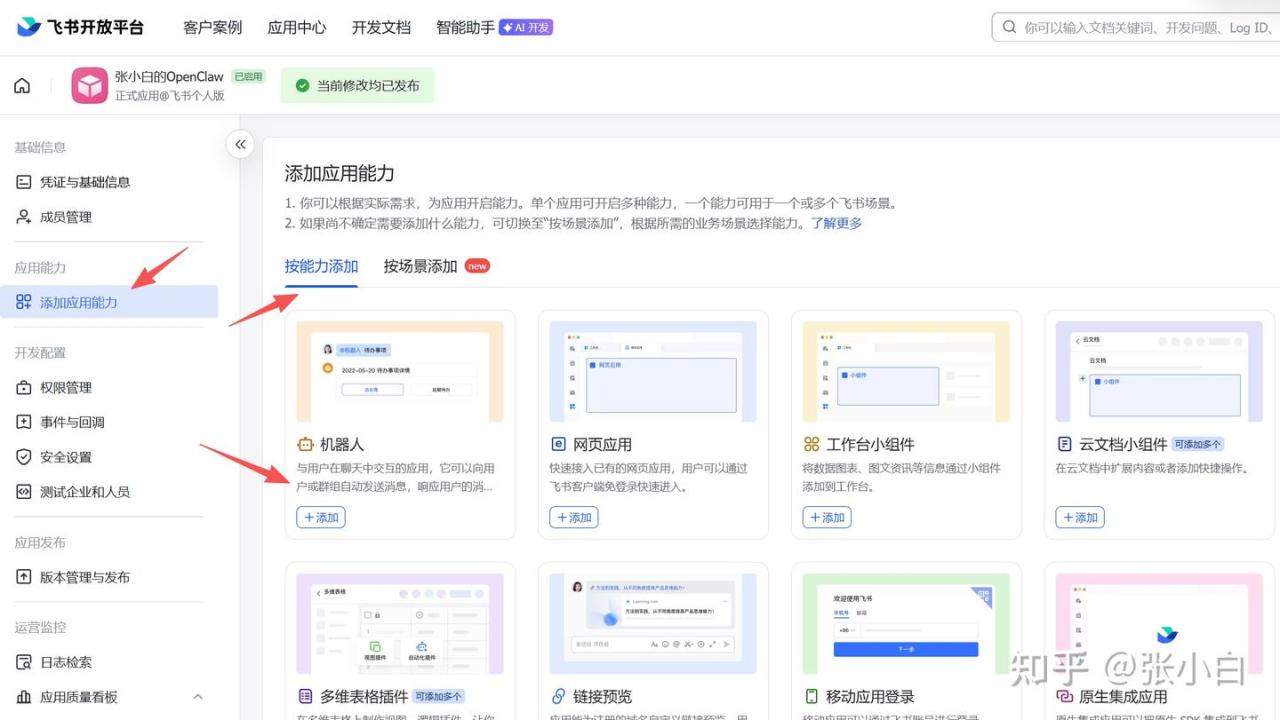Viewport: 1280px width, 720px height.
Task: Click the 了解更多 link
Action: tap(836, 223)
